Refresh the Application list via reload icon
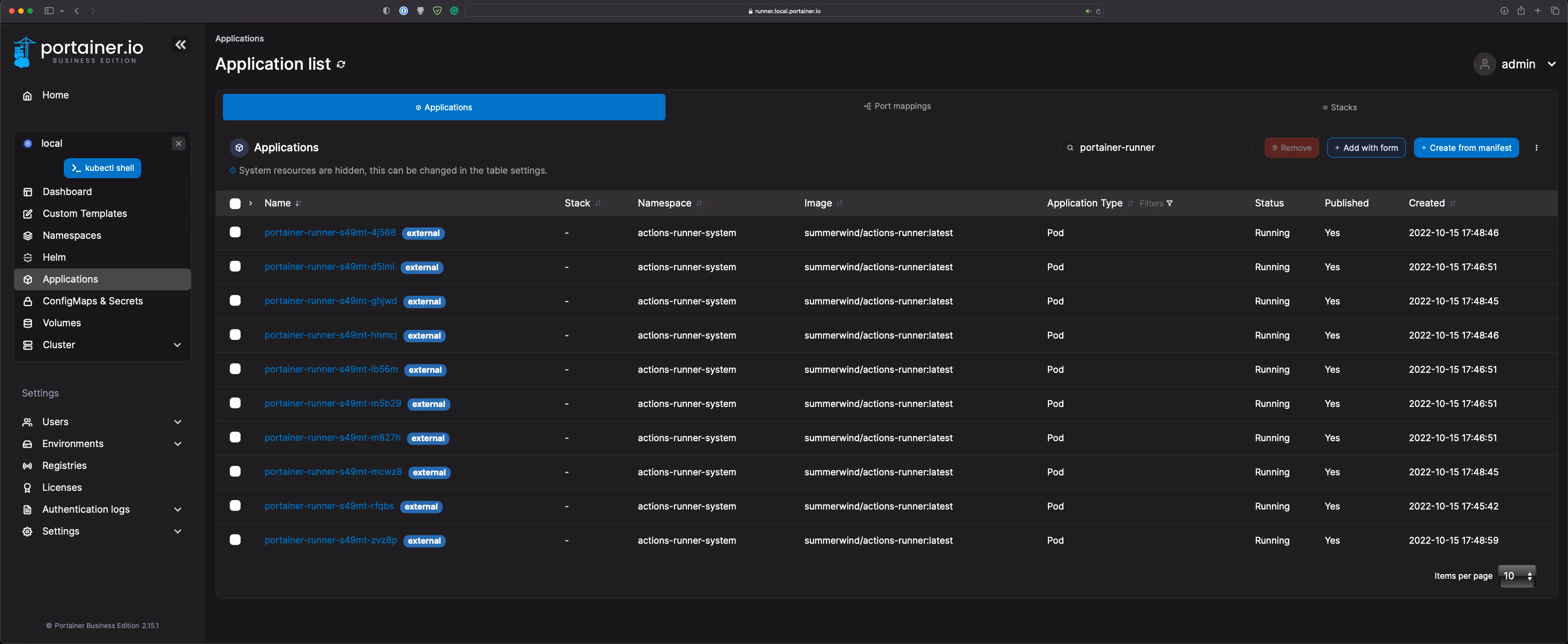1568x644 pixels. pyautogui.click(x=341, y=65)
